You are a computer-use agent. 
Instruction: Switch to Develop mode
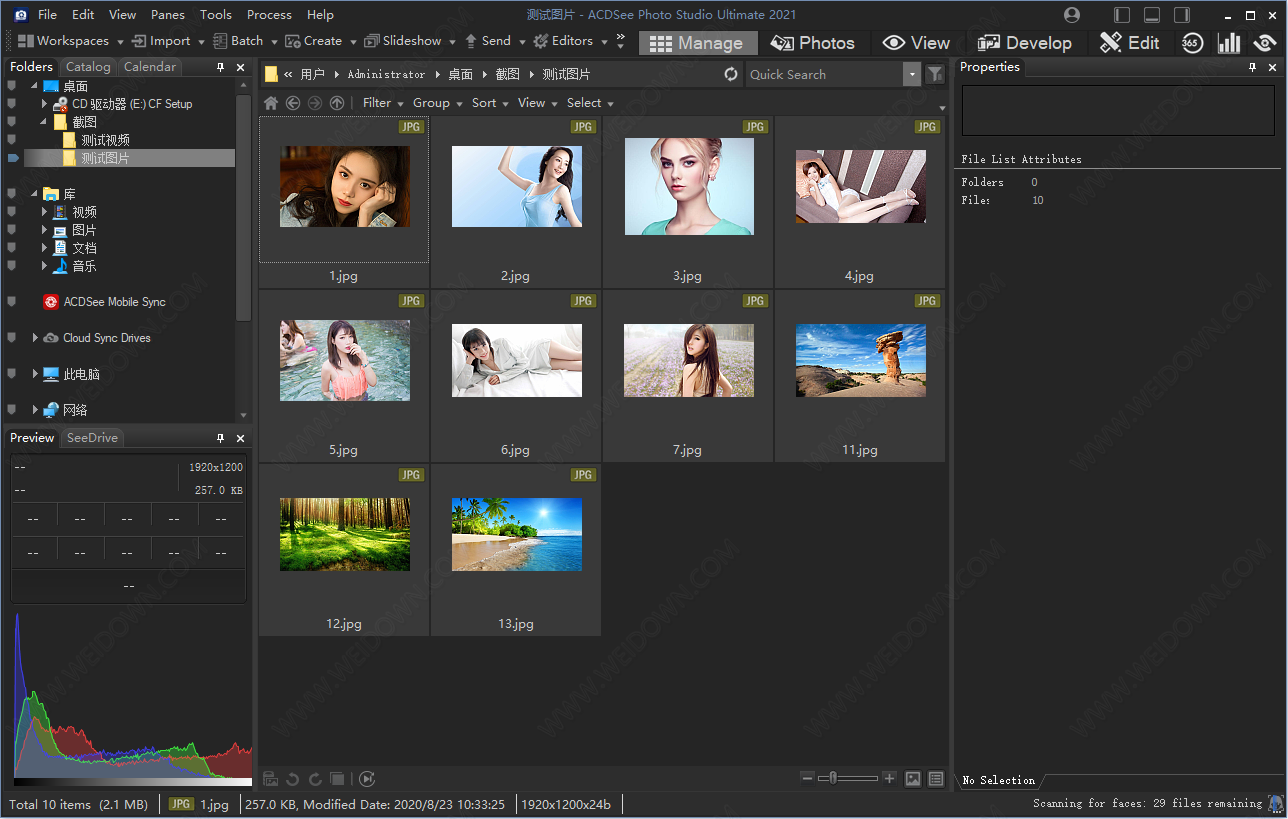(1024, 43)
